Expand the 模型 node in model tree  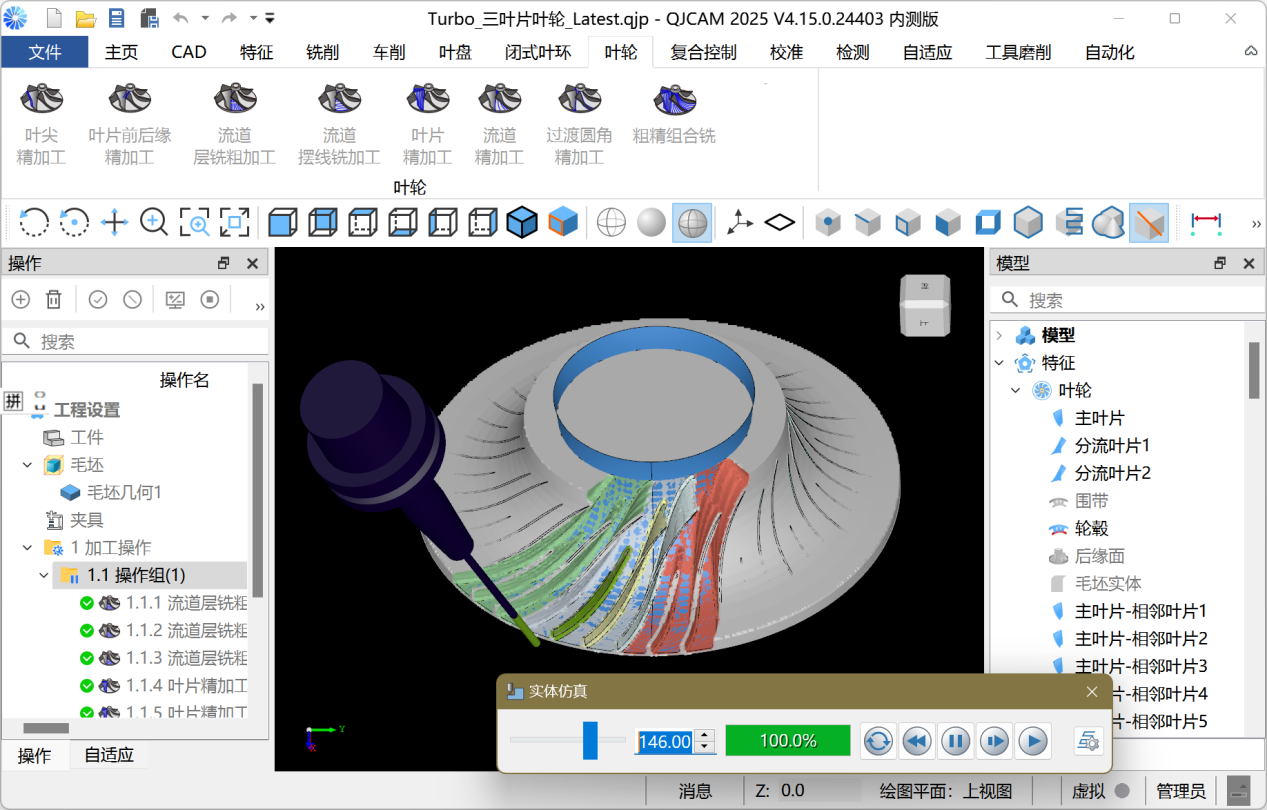coord(998,336)
